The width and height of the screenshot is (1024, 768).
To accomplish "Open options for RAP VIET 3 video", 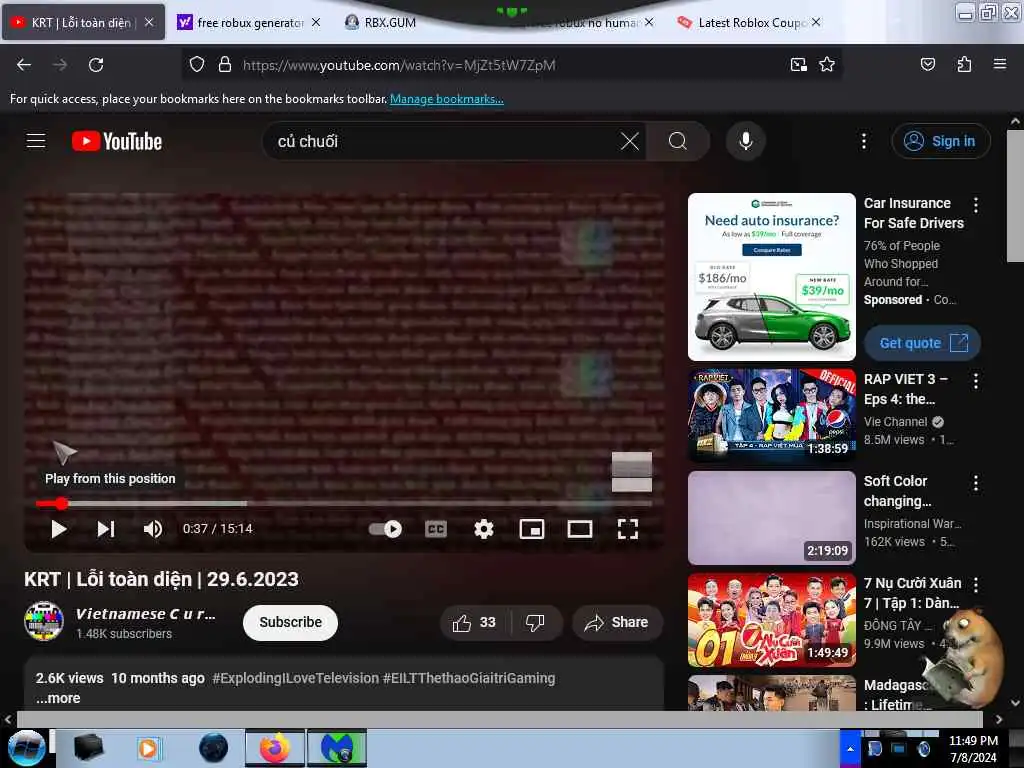I will (x=976, y=381).
